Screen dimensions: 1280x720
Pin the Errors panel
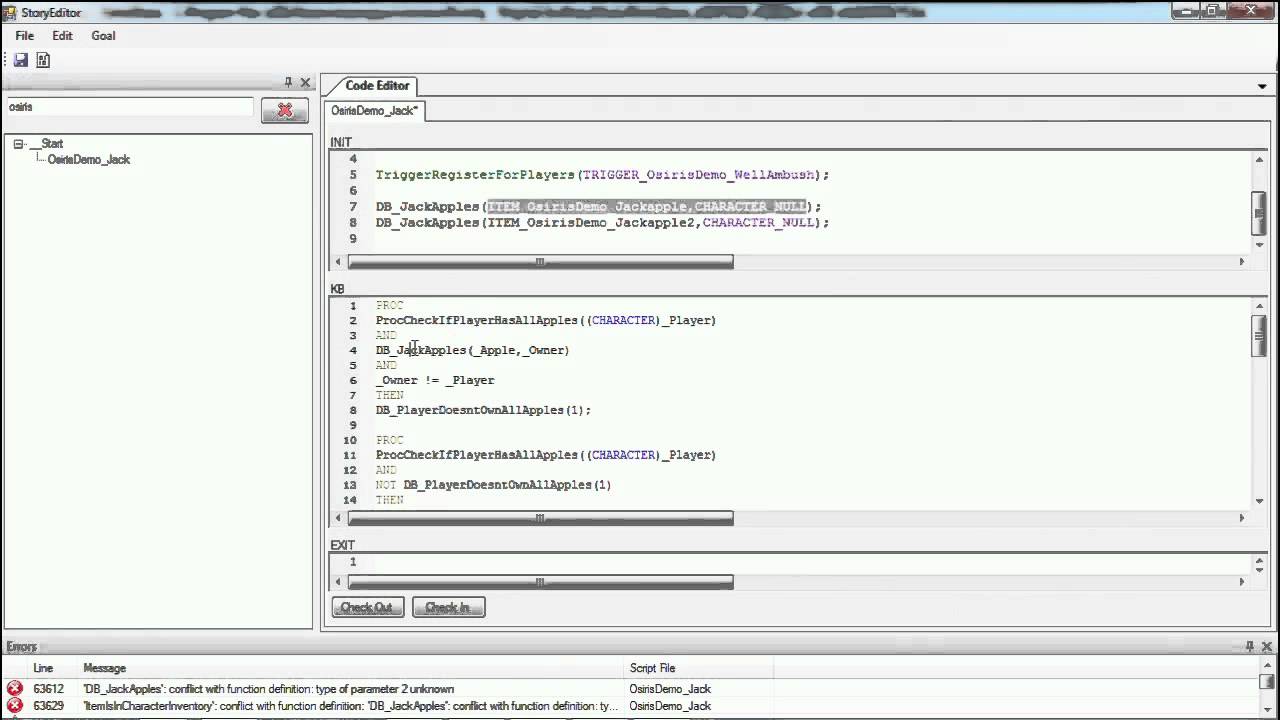point(1249,646)
